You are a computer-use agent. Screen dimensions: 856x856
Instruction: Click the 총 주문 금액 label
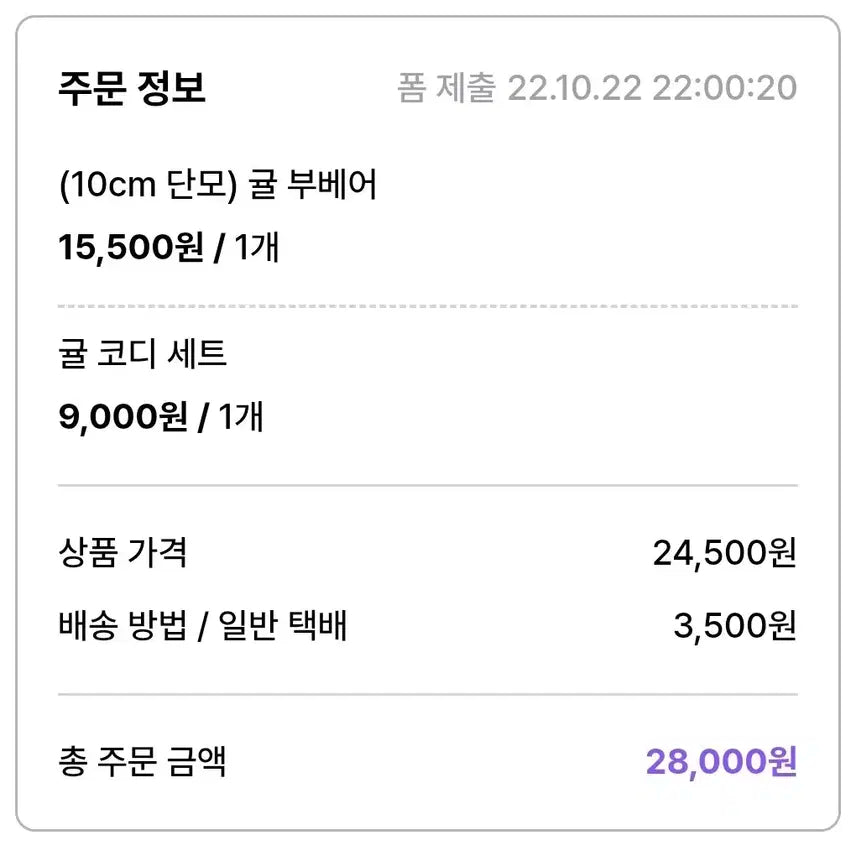click(142, 762)
